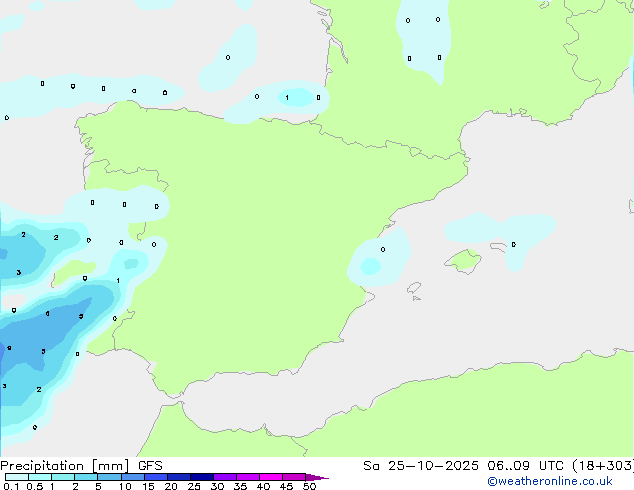The height and width of the screenshot is (490, 634).
Task: Click the '50' legend label
Action: click(309, 486)
